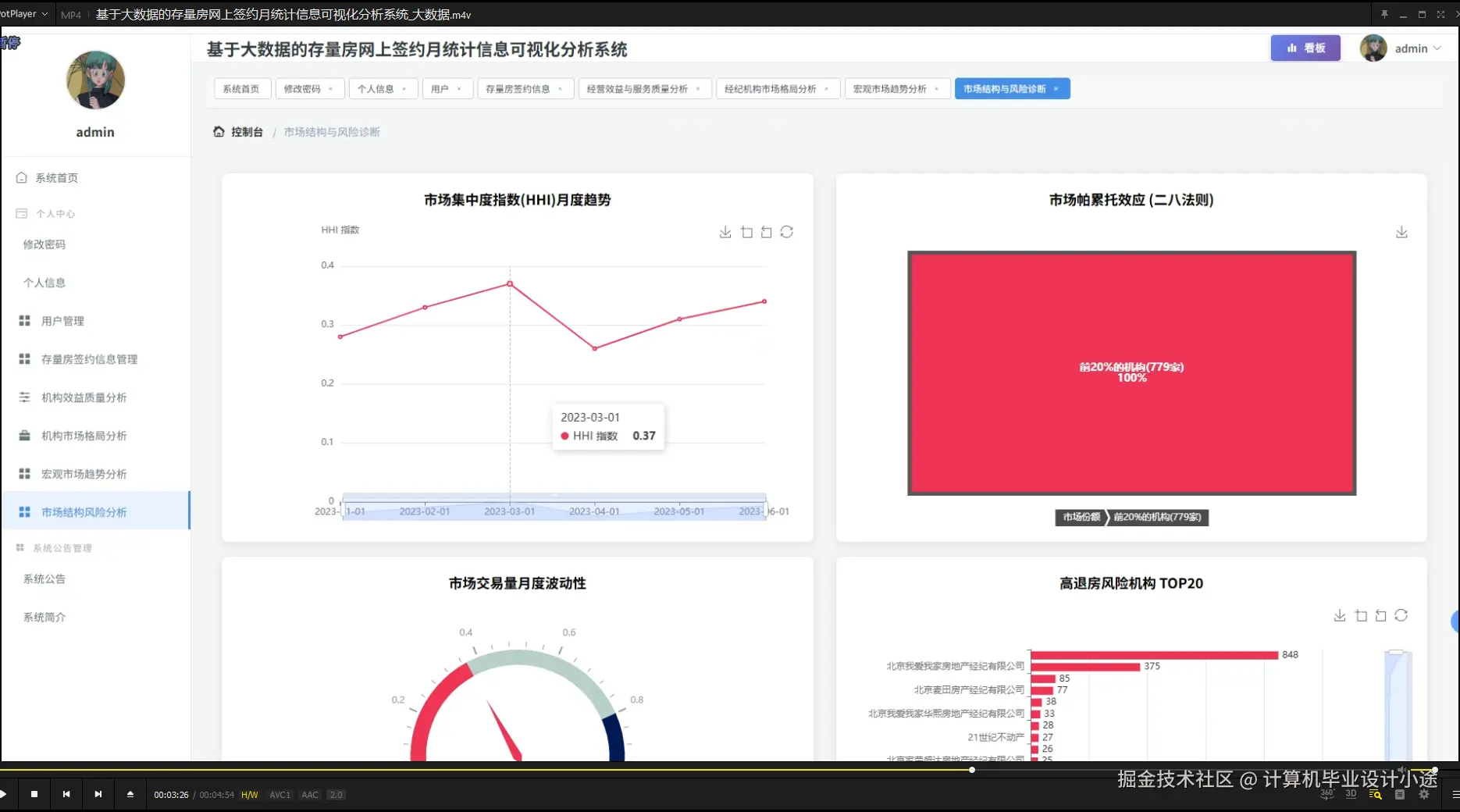Save the HHI trend chart as image
The width and height of the screenshot is (1460, 812).
point(725,232)
